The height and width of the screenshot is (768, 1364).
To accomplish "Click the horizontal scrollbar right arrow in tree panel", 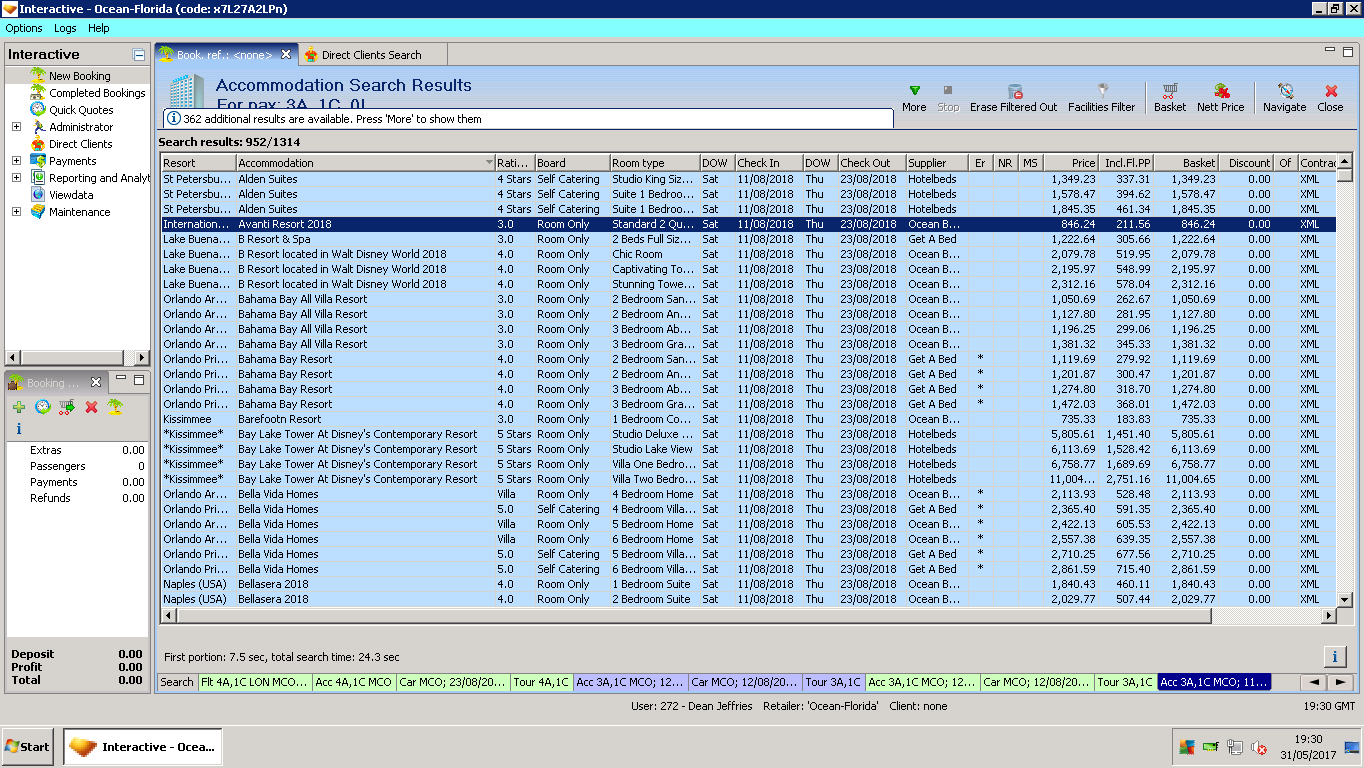I will [141, 358].
